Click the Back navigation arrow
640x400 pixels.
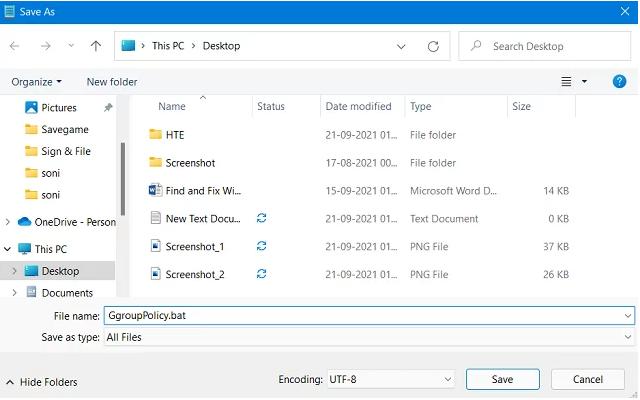[15, 46]
